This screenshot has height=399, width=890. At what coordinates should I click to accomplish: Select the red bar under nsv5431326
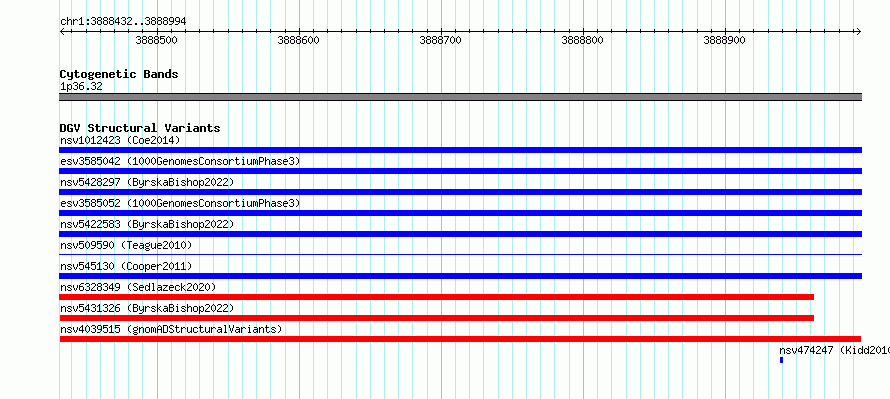pyautogui.click(x=436, y=318)
